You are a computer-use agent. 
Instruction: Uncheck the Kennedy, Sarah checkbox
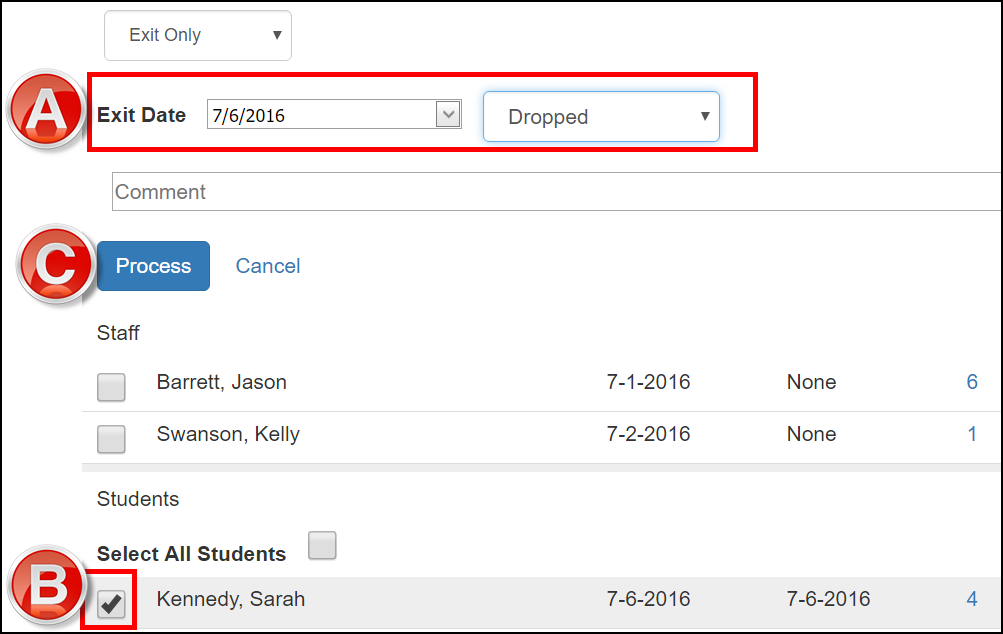(111, 604)
